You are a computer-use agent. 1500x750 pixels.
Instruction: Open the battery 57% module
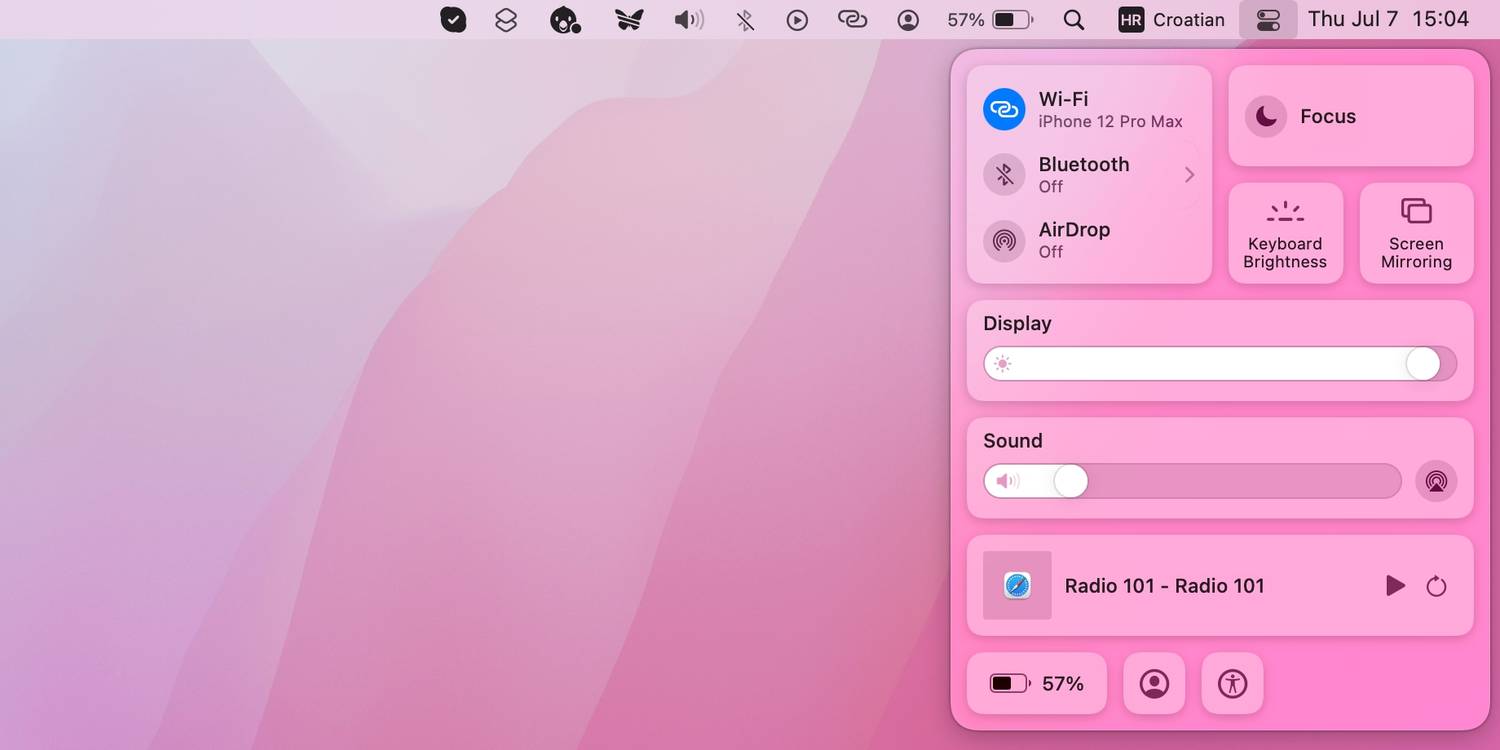1037,684
